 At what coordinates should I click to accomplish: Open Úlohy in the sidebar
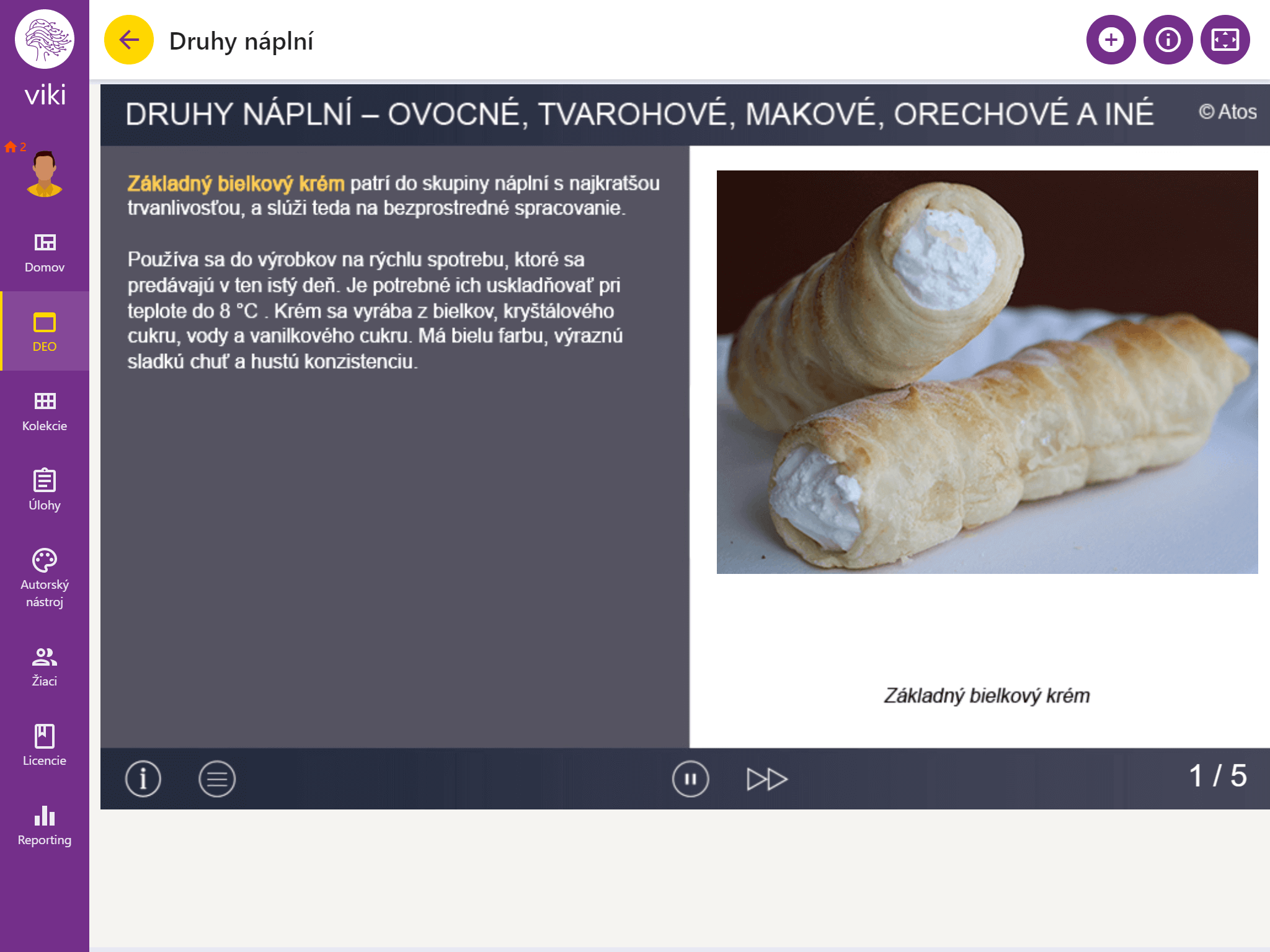click(x=45, y=490)
